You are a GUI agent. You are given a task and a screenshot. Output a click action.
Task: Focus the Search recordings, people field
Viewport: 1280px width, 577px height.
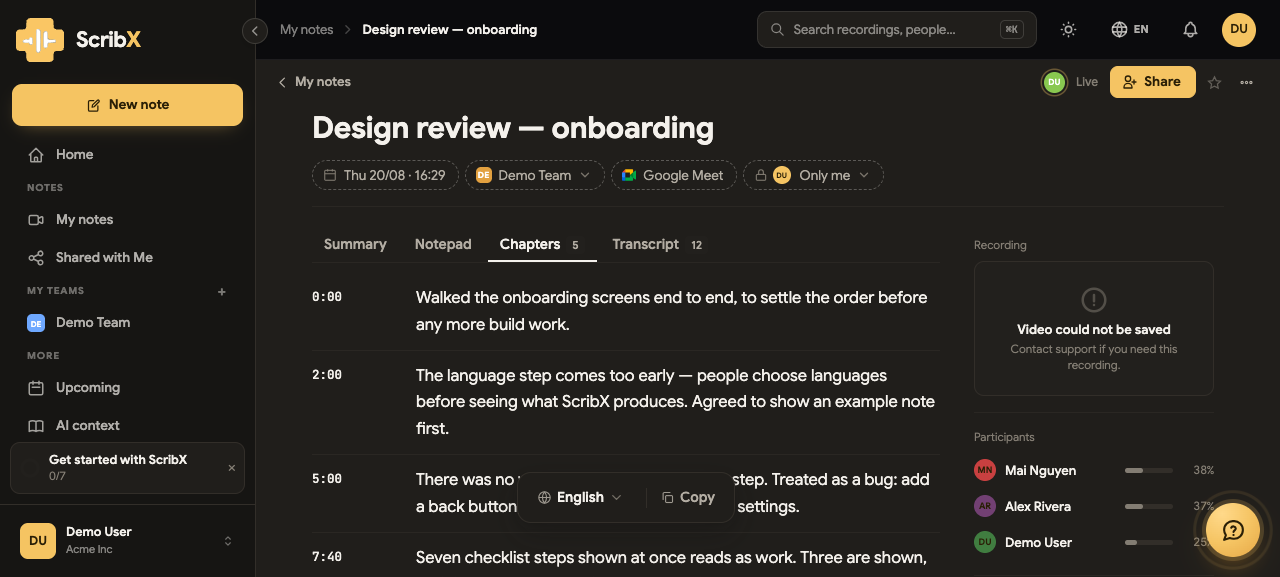click(897, 30)
